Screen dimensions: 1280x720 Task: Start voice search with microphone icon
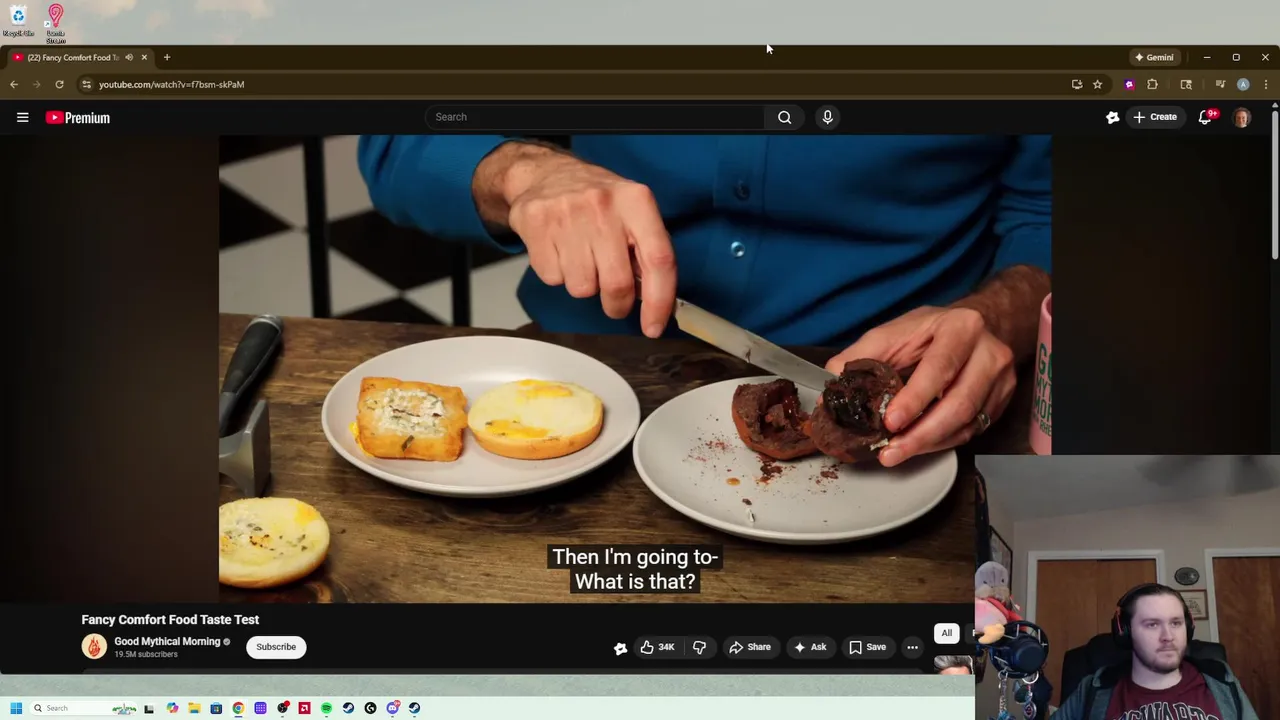tap(827, 117)
